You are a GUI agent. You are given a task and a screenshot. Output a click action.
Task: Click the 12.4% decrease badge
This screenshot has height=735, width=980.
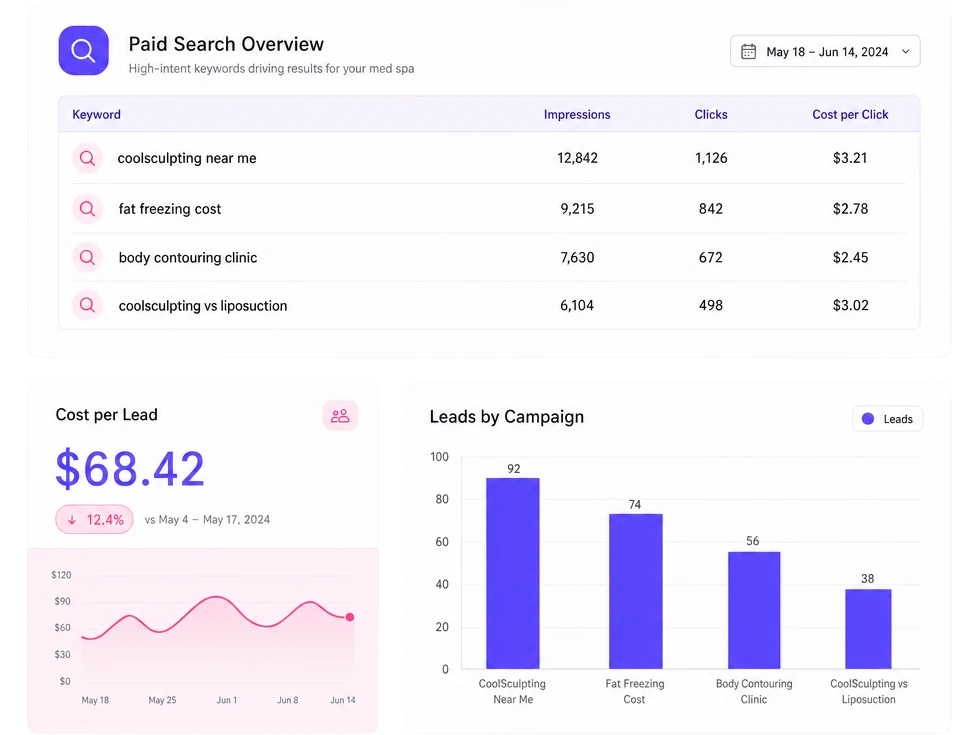[x=94, y=519]
